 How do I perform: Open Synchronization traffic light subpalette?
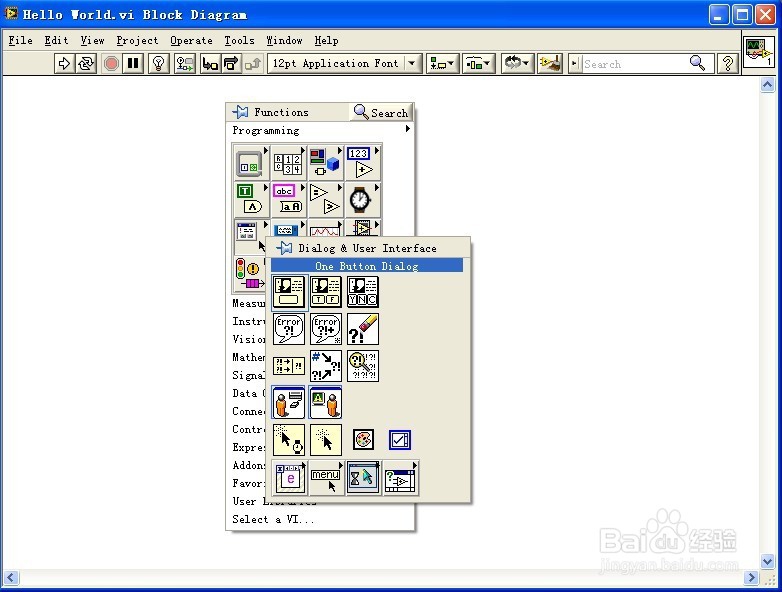click(x=249, y=273)
